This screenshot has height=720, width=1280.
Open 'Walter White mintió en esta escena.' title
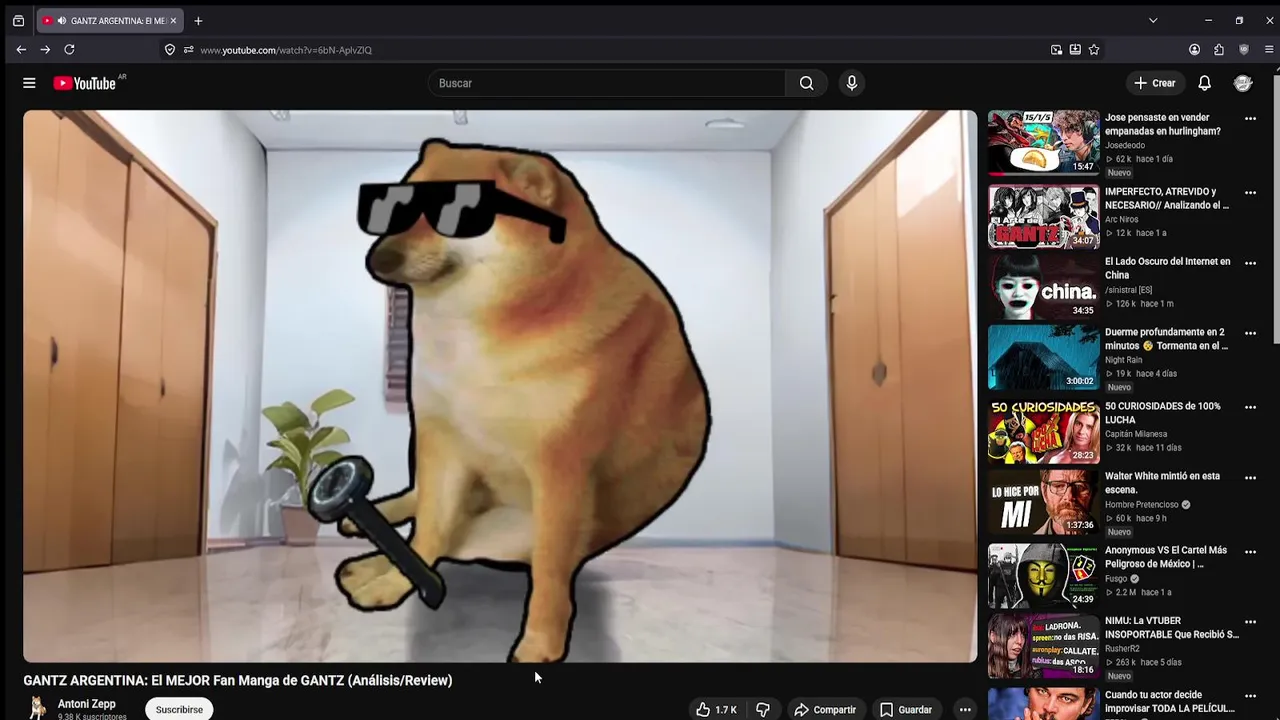click(x=1162, y=483)
